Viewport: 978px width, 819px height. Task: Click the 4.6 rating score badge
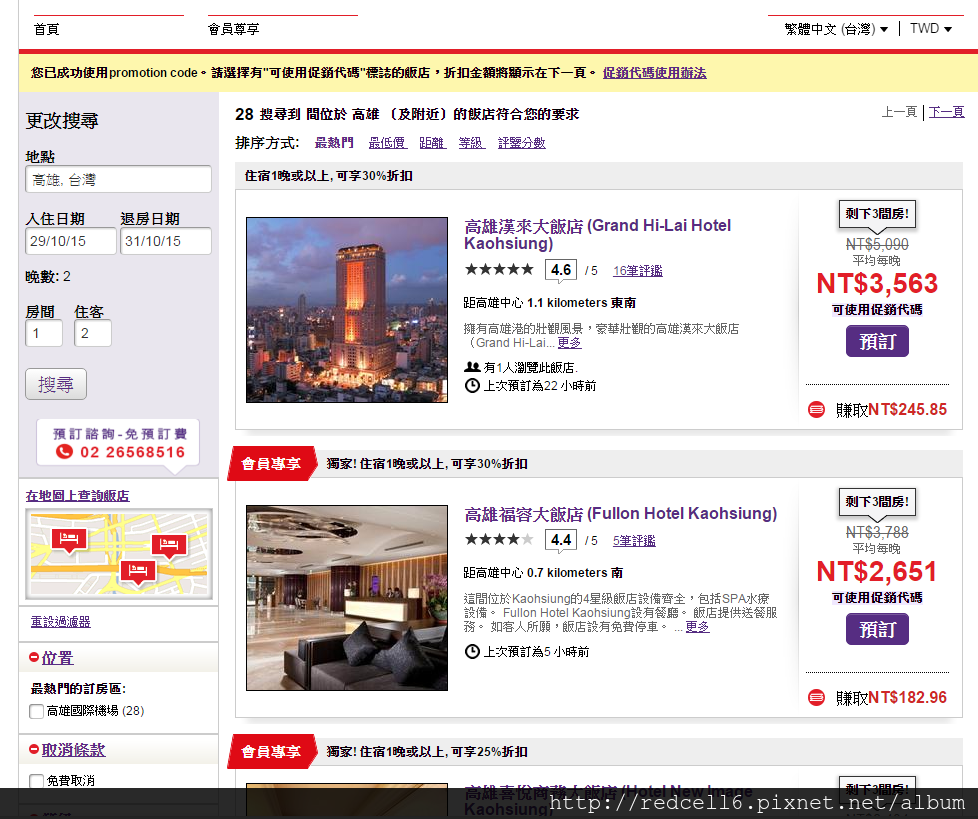pos(561,270)
